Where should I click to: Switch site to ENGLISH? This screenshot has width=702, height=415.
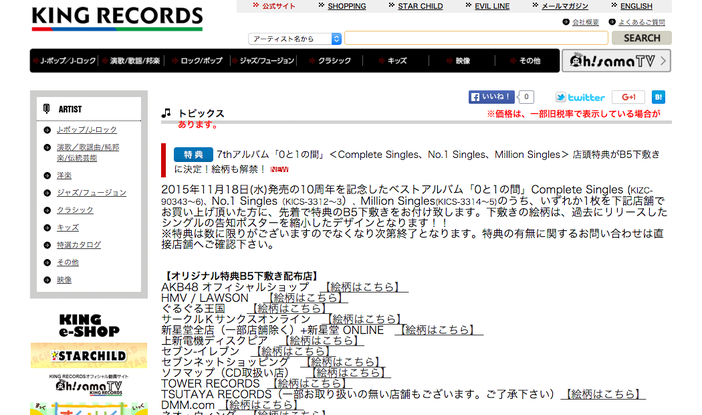[x=636, y=6]
